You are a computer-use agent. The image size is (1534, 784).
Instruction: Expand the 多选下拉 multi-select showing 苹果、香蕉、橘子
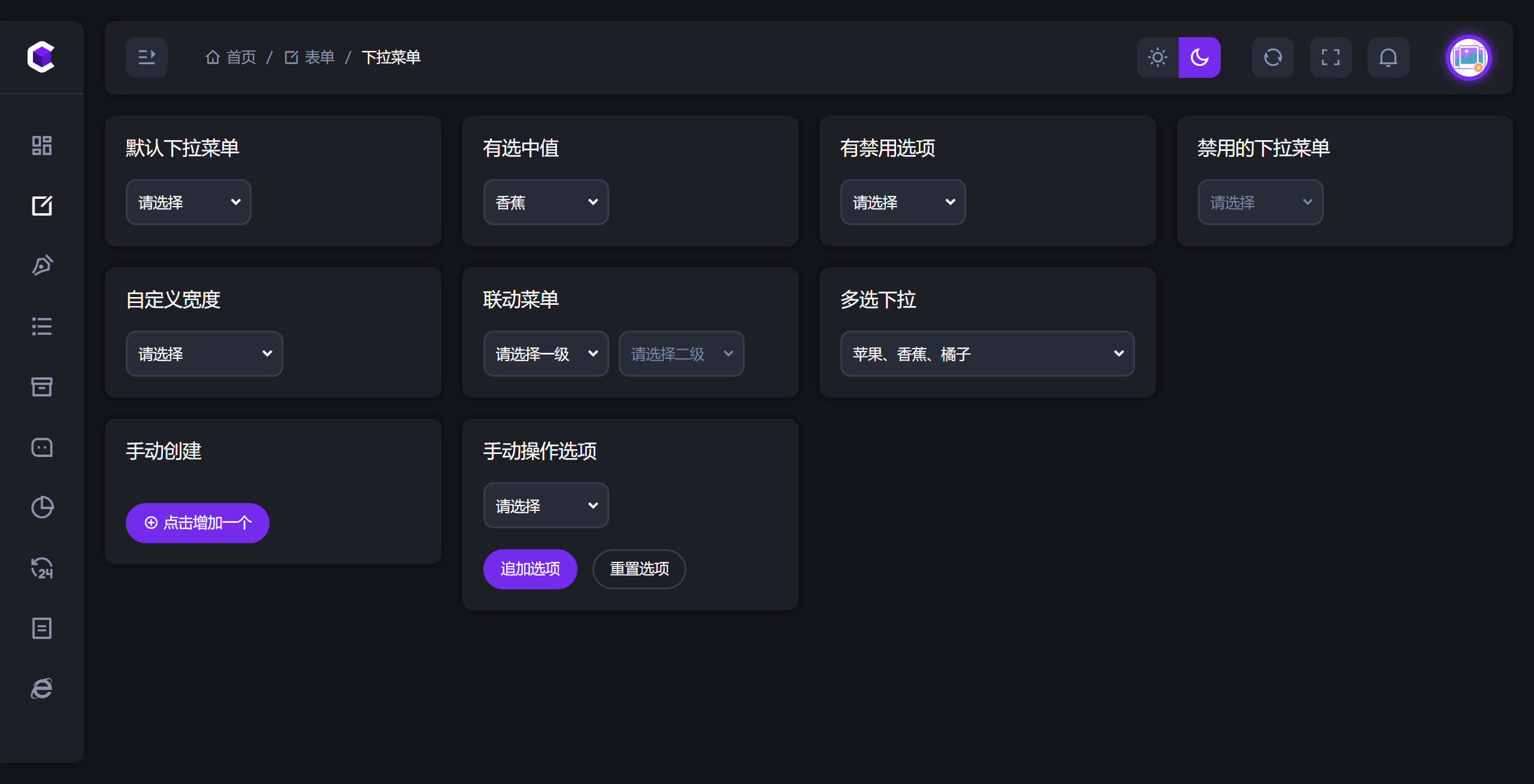(x=987, y=353)
